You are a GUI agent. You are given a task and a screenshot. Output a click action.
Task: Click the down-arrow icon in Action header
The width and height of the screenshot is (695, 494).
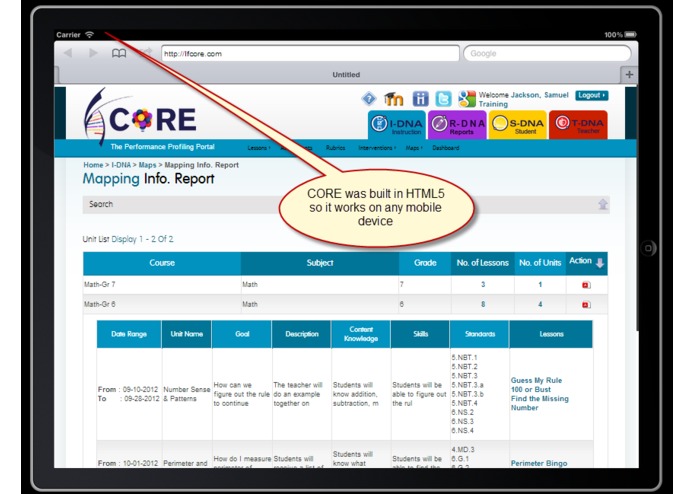tap(600, 263)
